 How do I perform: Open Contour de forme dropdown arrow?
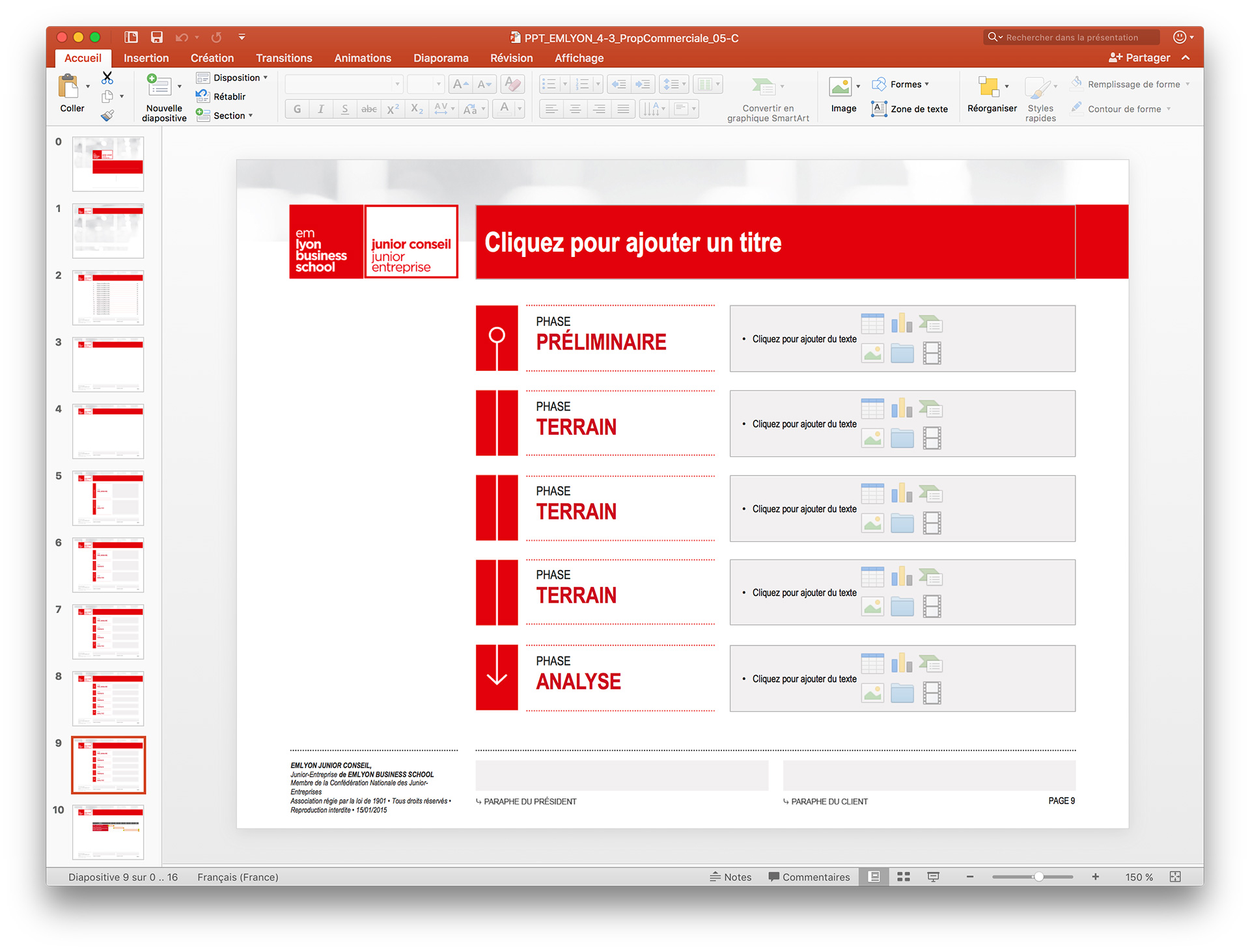point(1169,109)
